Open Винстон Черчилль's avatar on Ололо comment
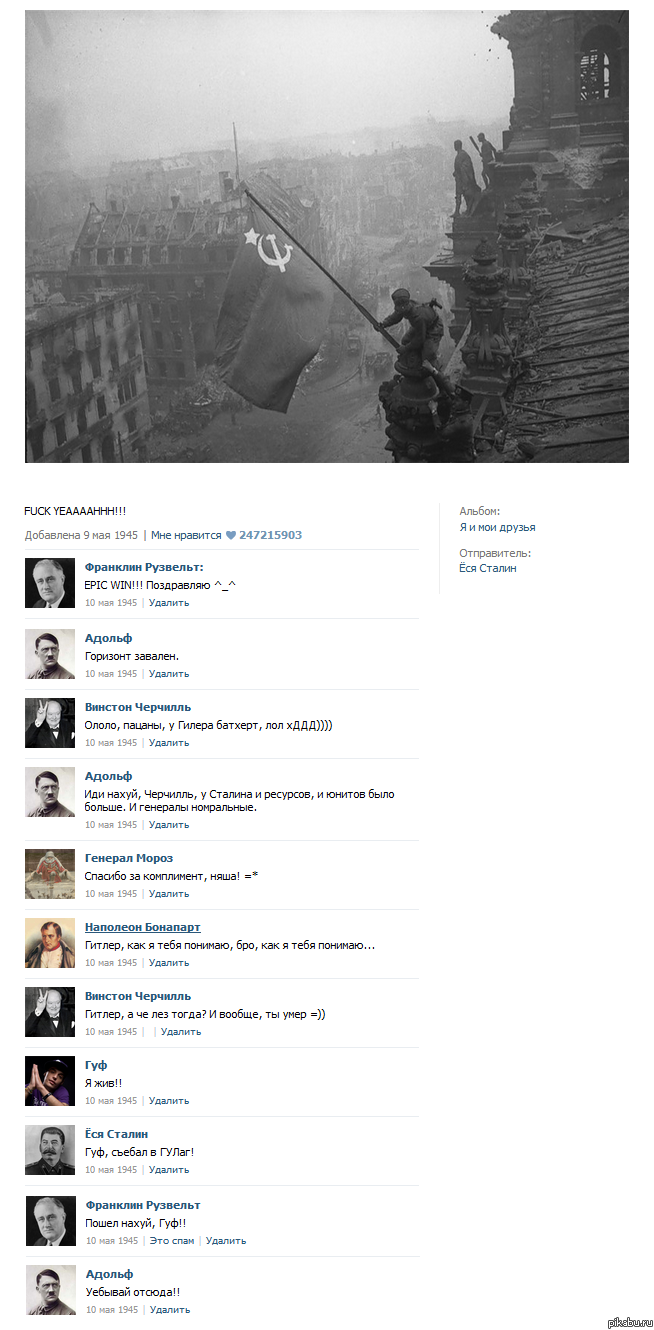654x1330 pixels. pos(50,722)
